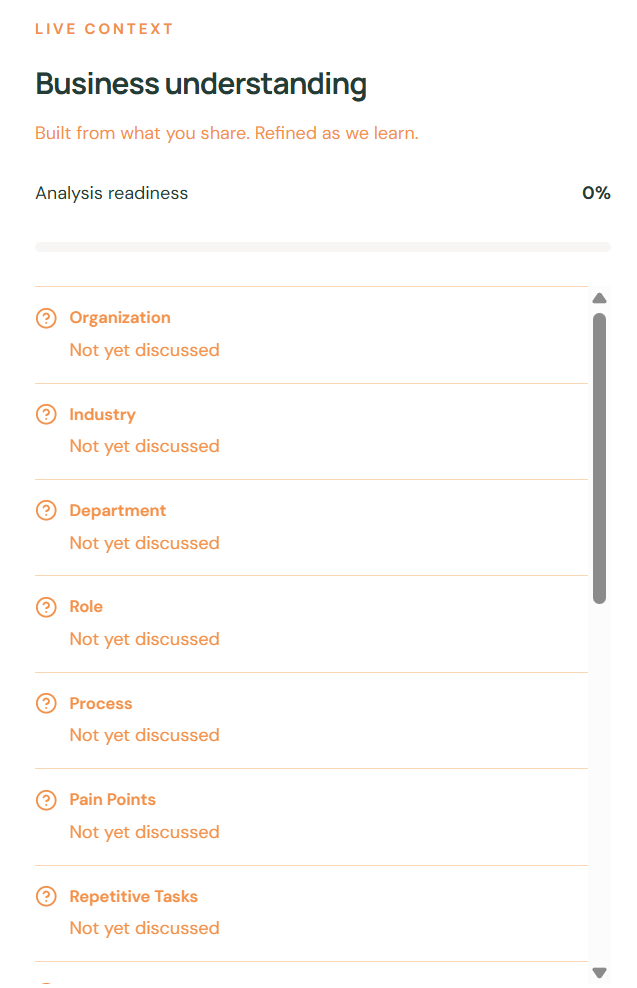Click the Analysis readiness progress bar
Screen dimensions: 637x988
[x=323, y=247]
